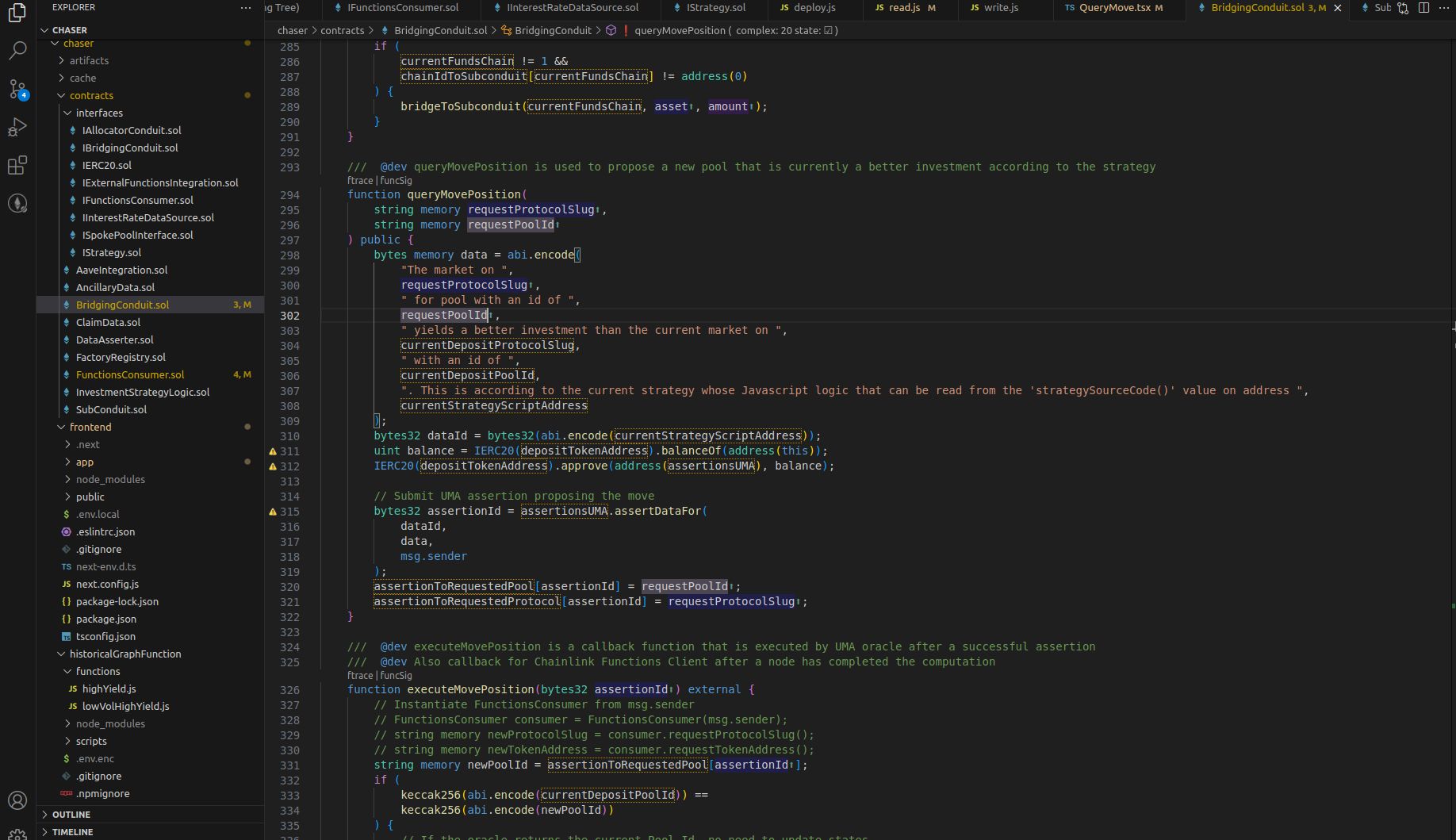Switch to deploy.js tab
Viewport: 1456px width, 840px height.
[814, 8]
